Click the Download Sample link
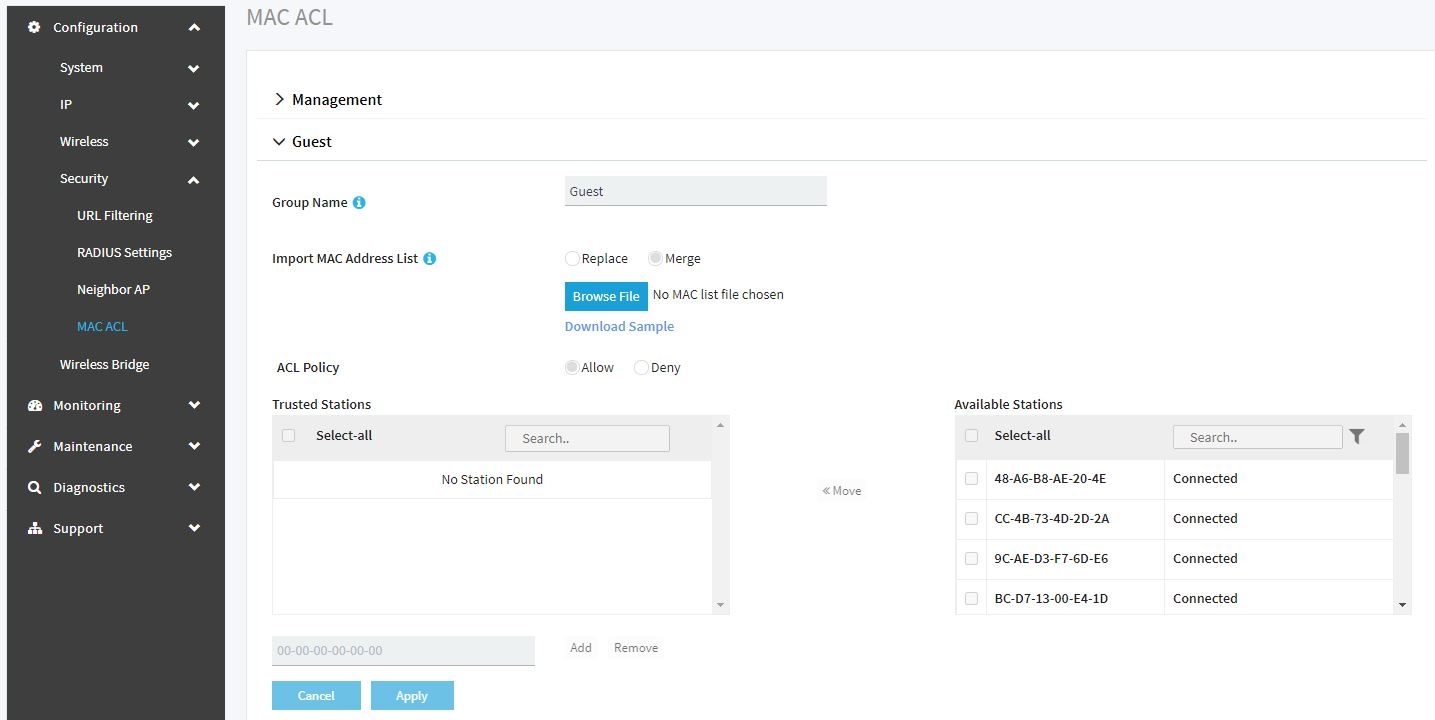The height and width of the screenshot is (720, 1435). click(x=619, y=326)
